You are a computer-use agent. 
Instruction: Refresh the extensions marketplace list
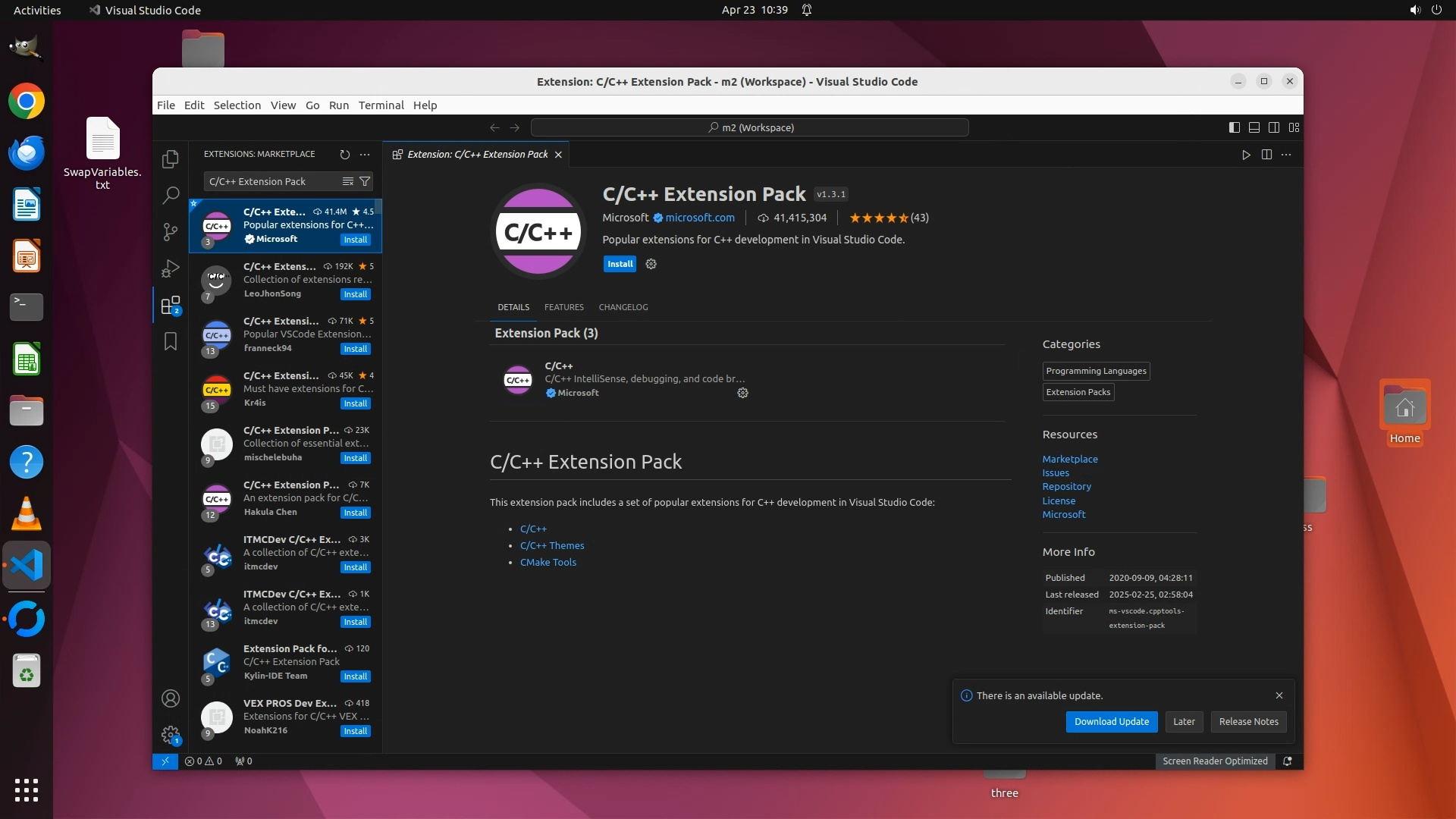(345, 155)
